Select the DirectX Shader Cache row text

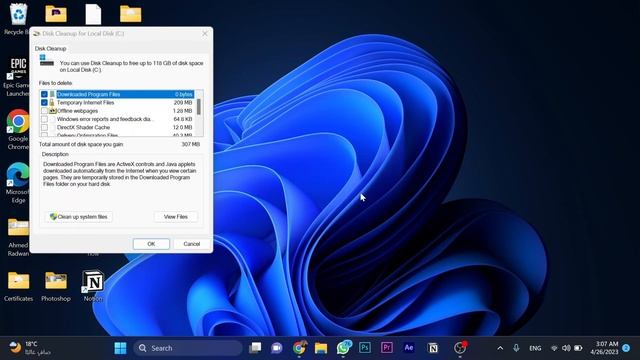[x=83, y=127]
